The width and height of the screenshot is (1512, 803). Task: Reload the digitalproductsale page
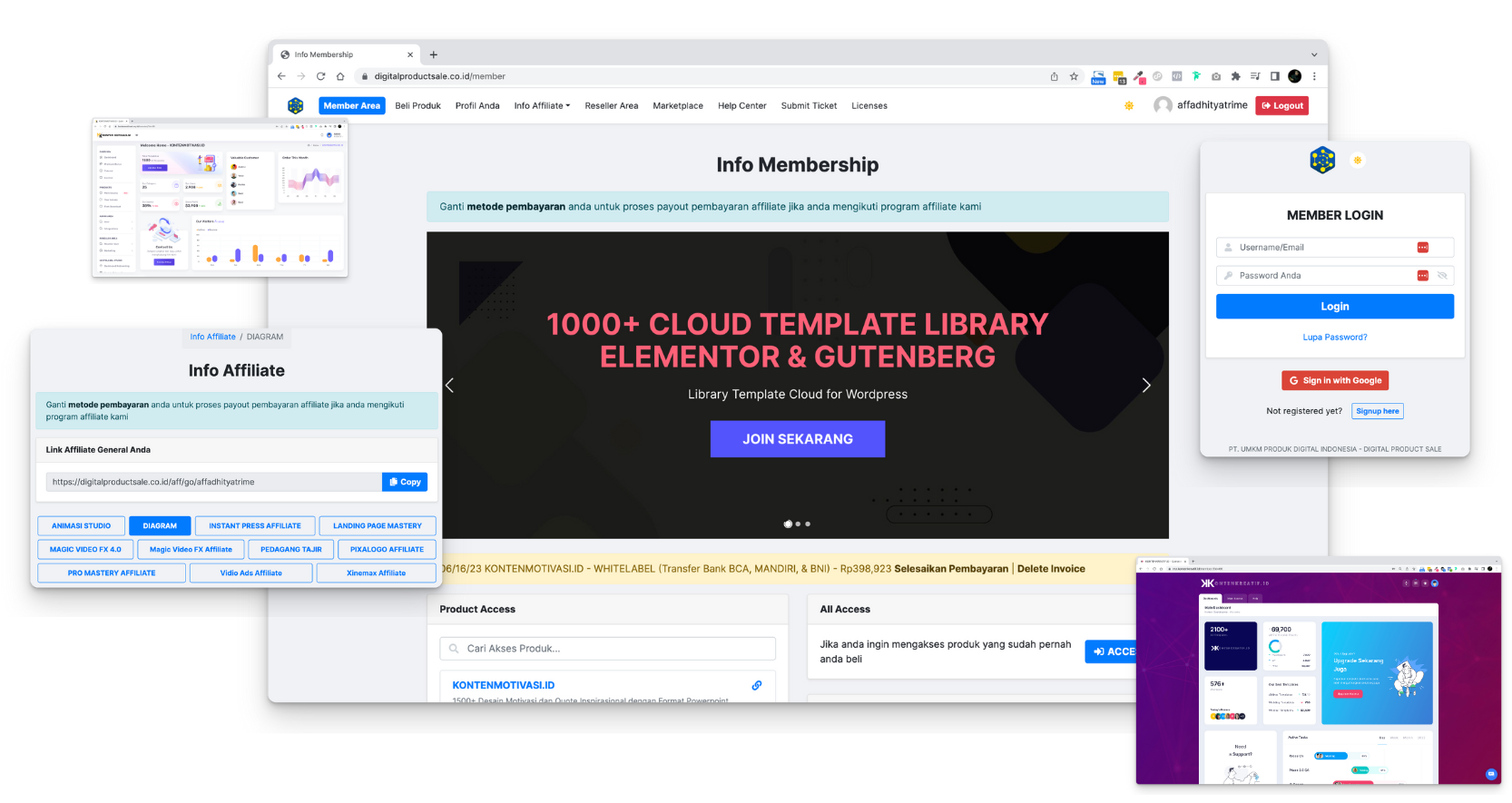tap(320, 76)
